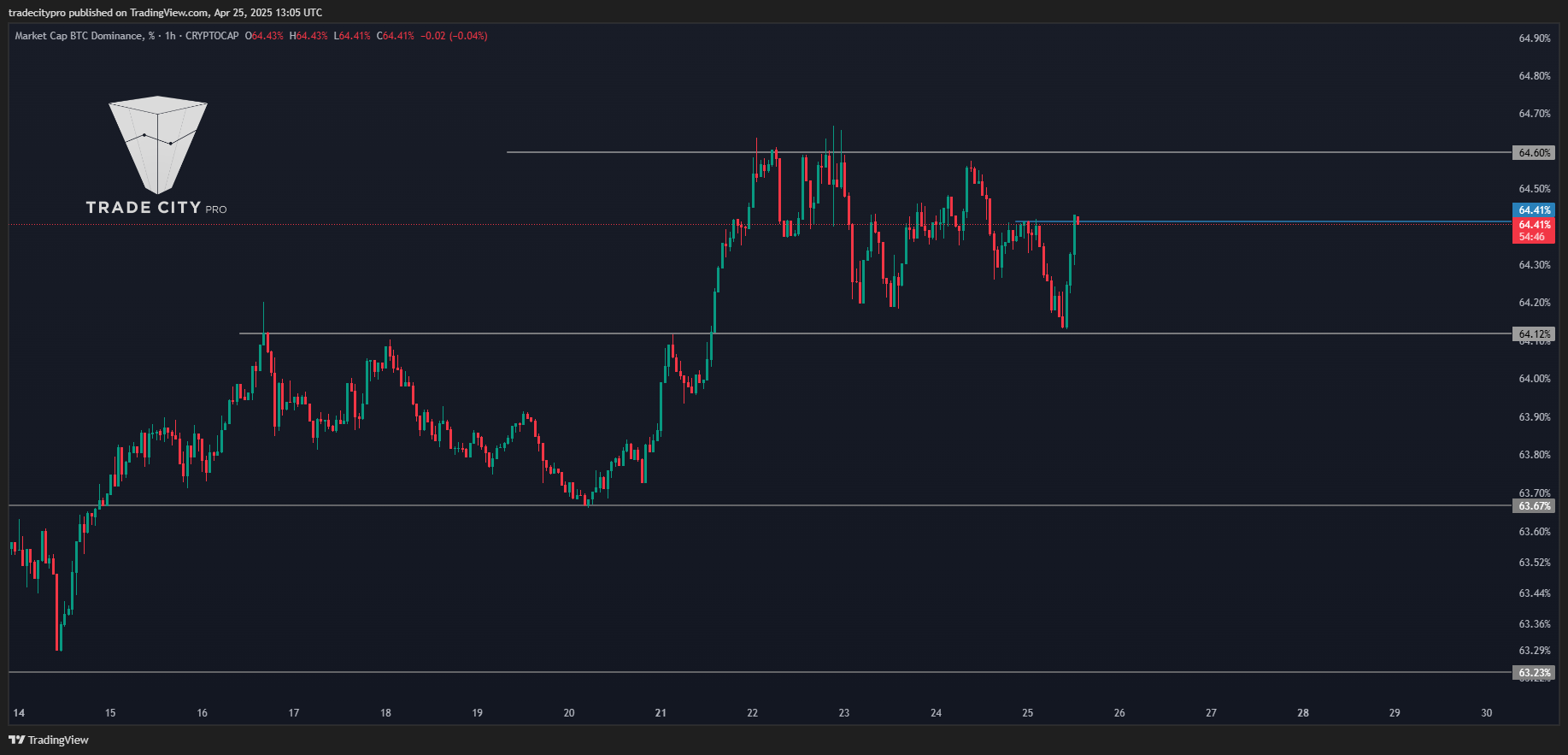
Task: Click date '20' on the time axis
Action: point(569,713)
